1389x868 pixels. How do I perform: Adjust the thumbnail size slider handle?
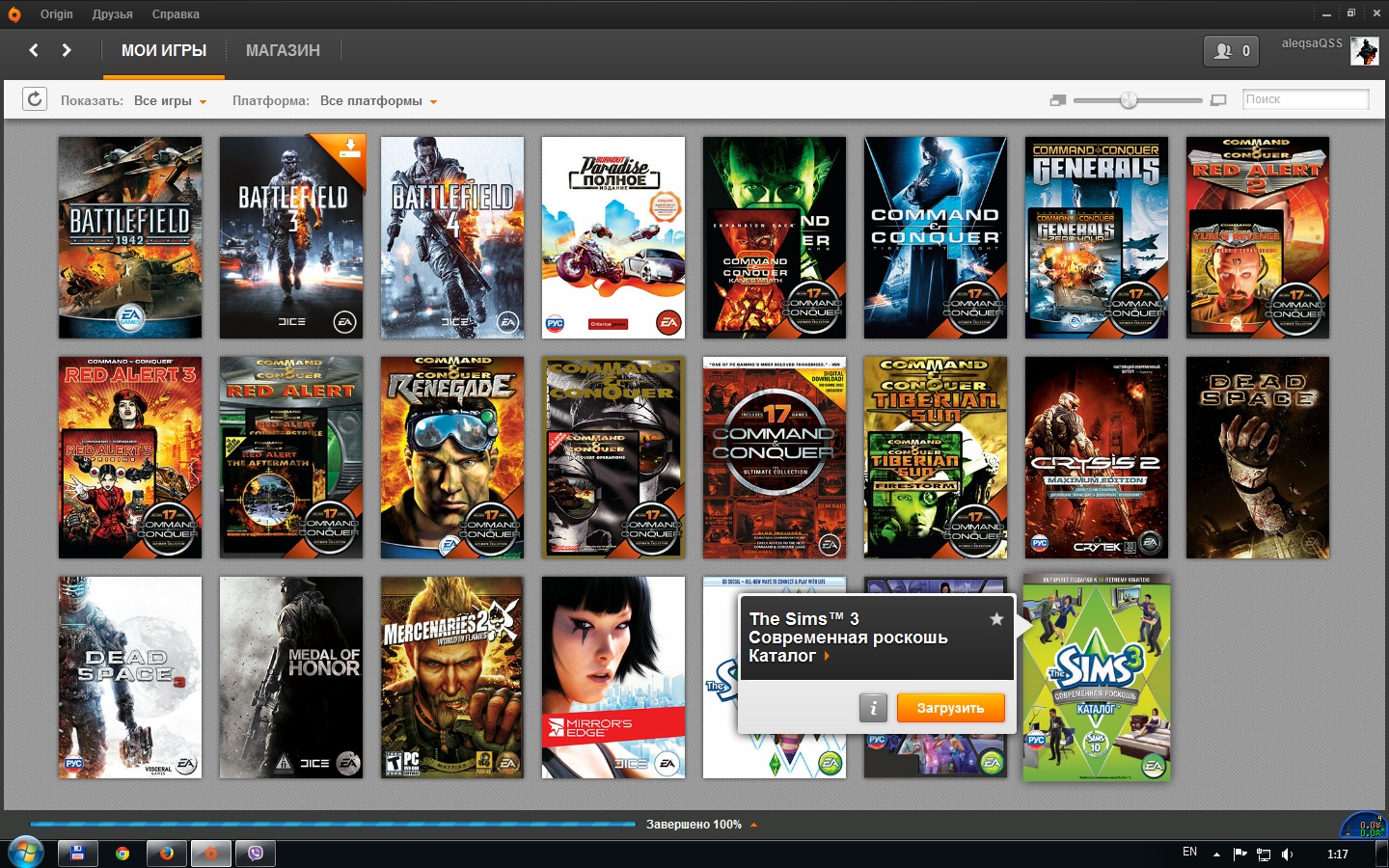1129,100
